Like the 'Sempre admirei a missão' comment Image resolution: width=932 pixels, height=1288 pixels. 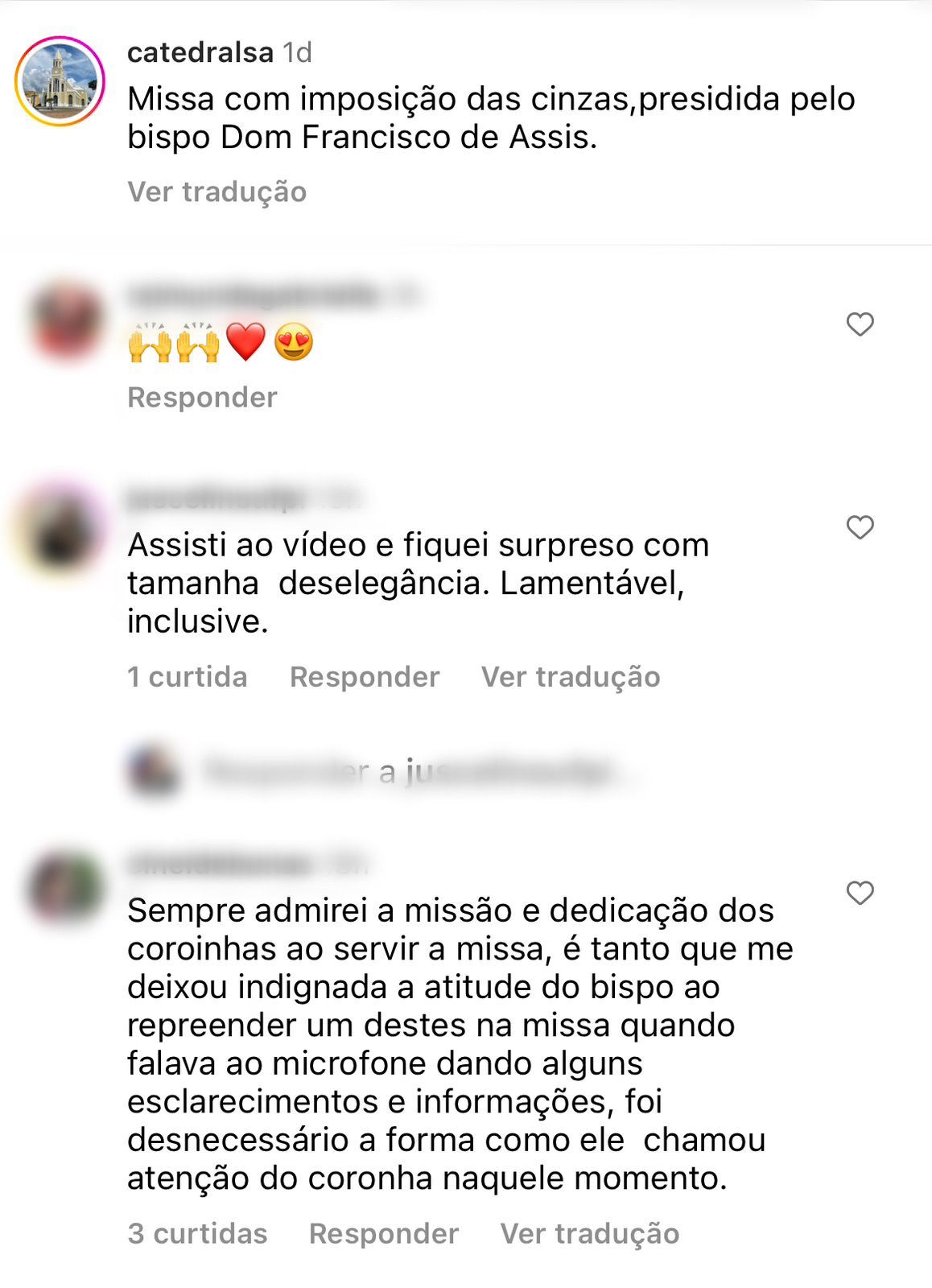[x=860, y=893]
